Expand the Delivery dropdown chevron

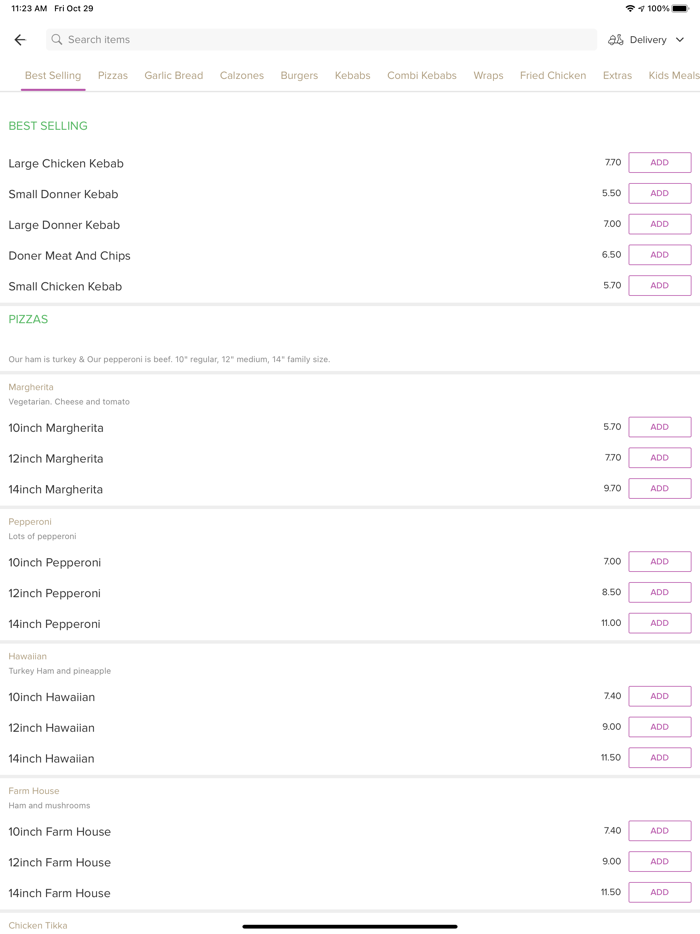coord(680,40)
